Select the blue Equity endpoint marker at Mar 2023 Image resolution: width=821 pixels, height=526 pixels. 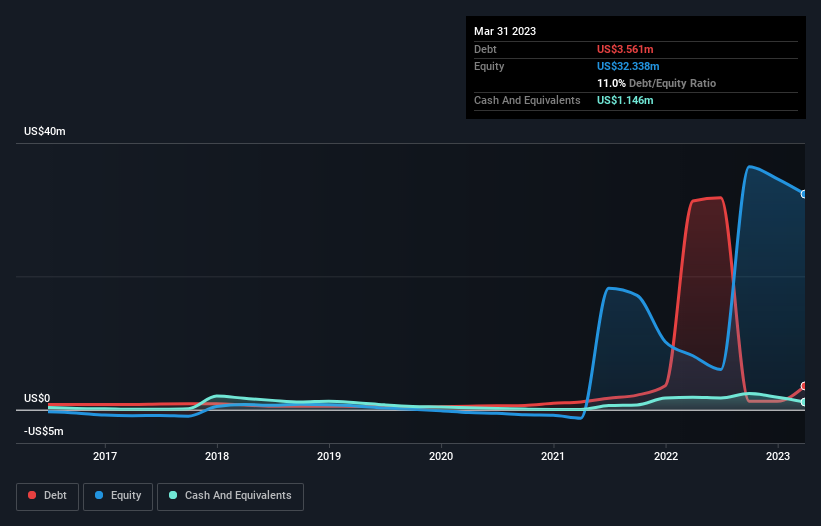[804, 194]
